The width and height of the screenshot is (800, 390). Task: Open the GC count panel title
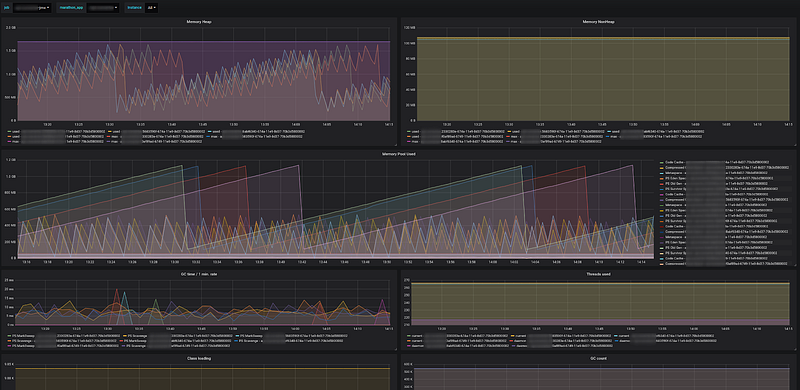[x=598, y=359]
